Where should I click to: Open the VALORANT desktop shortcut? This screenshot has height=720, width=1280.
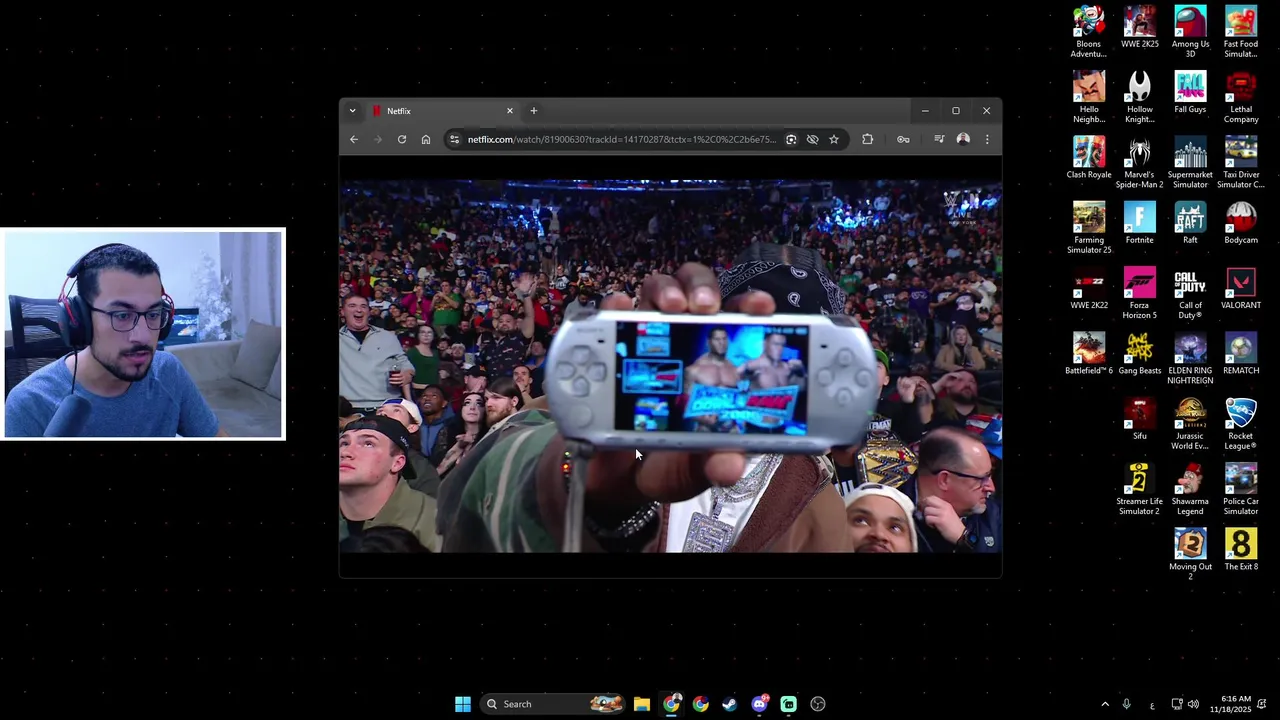[x=1241, y=289]
